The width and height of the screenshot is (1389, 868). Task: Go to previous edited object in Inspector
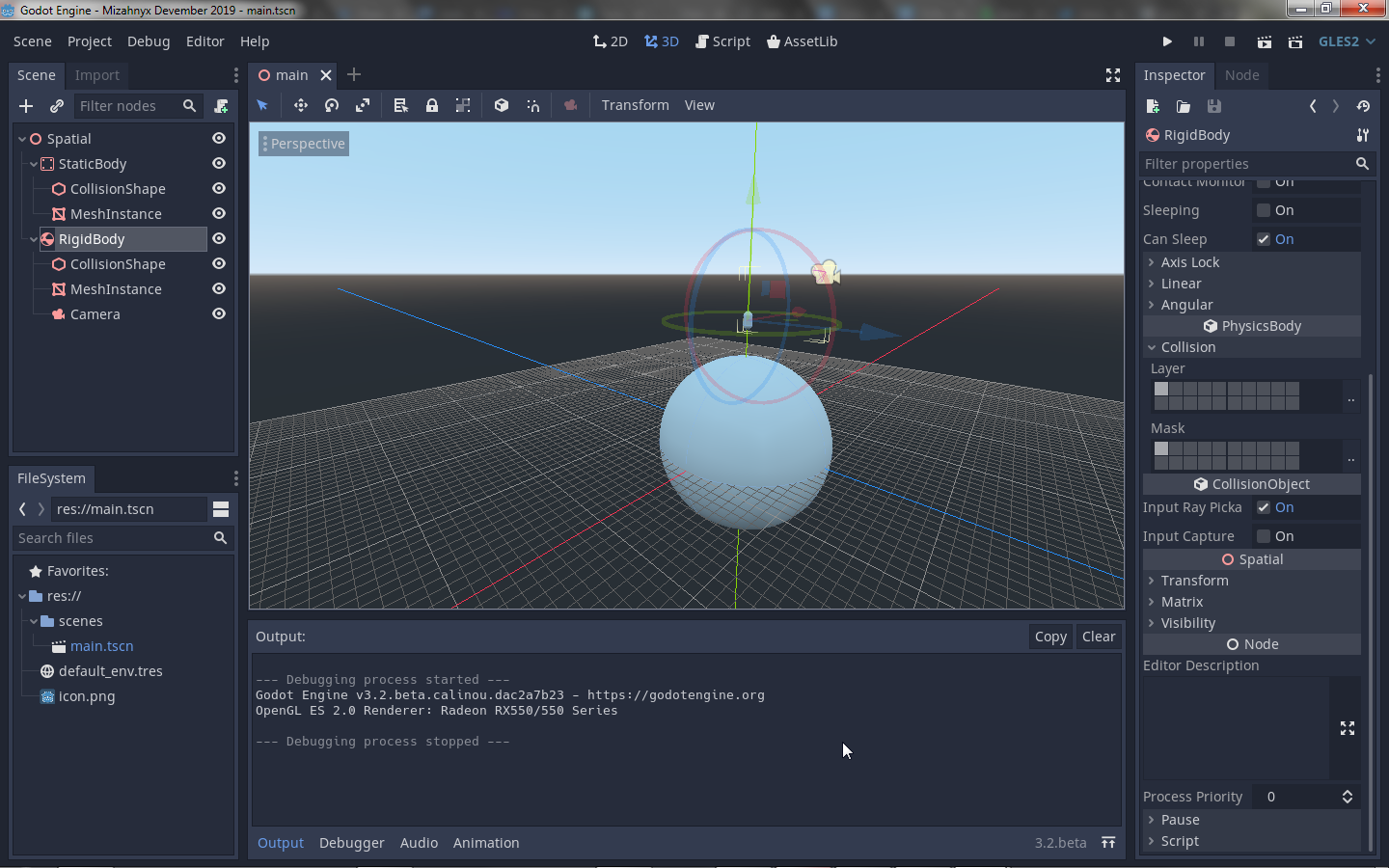pyautogui.click(x=1313, y=106)
